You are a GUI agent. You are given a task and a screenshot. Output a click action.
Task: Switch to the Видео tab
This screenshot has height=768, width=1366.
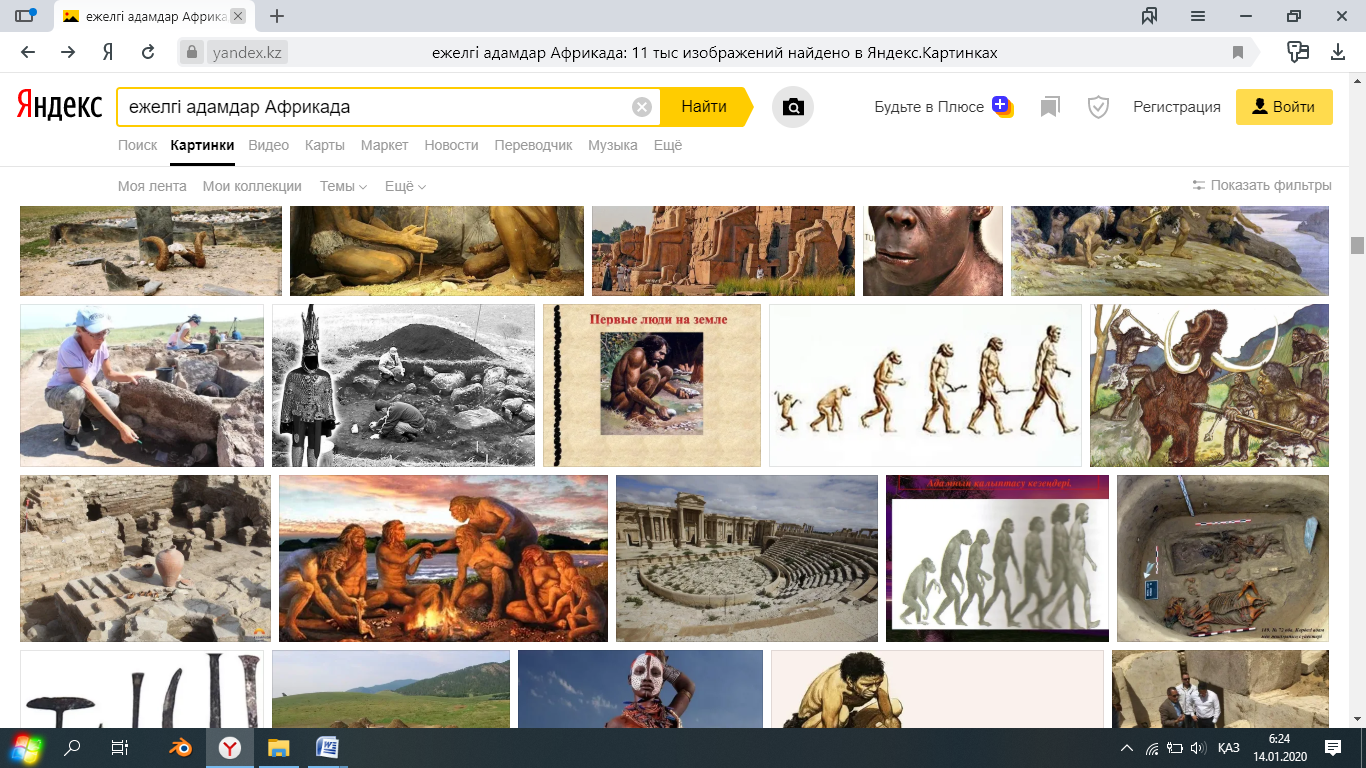[268, 145]
